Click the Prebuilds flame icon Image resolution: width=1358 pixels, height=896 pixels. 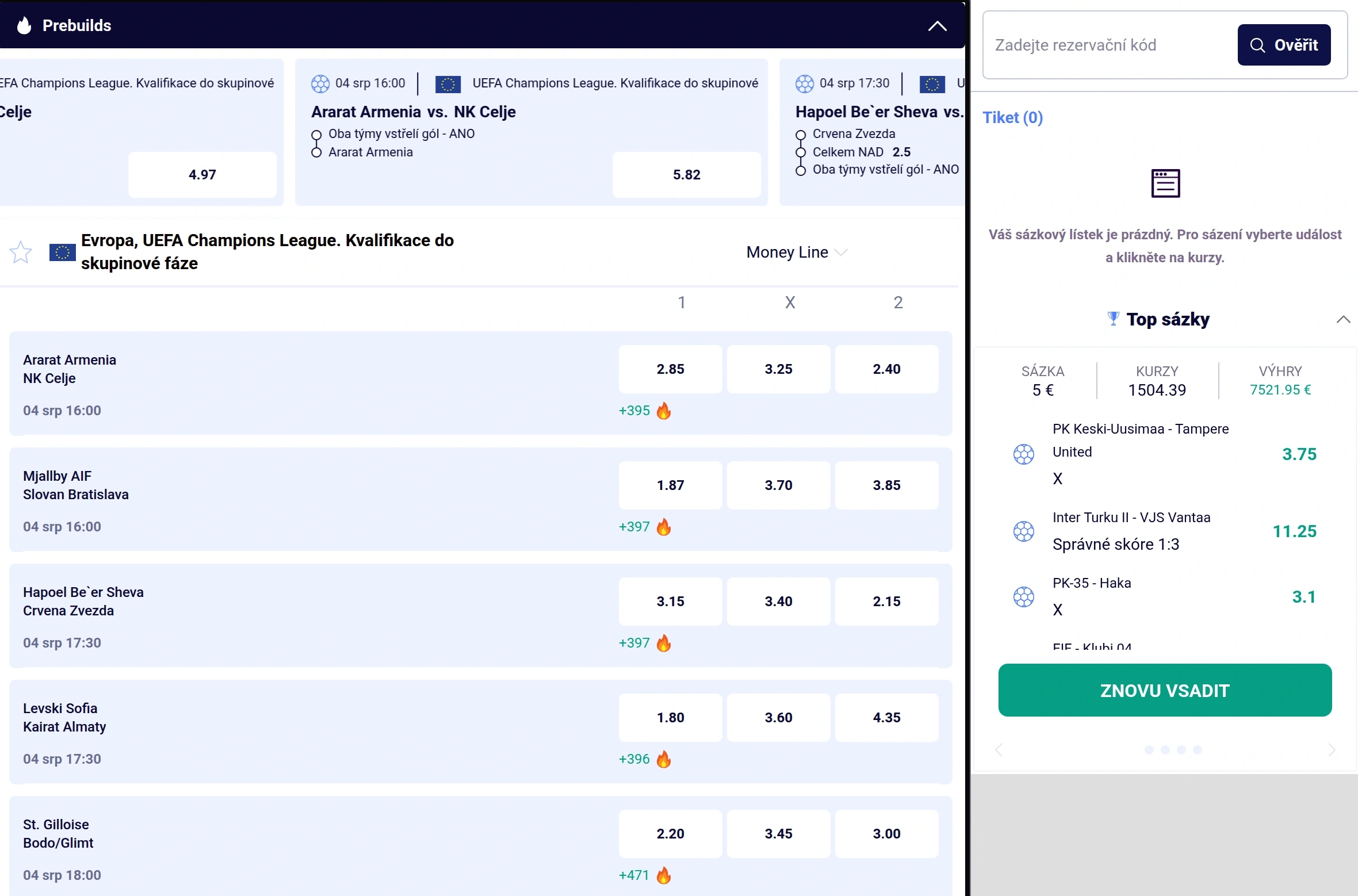coord(24,25)
